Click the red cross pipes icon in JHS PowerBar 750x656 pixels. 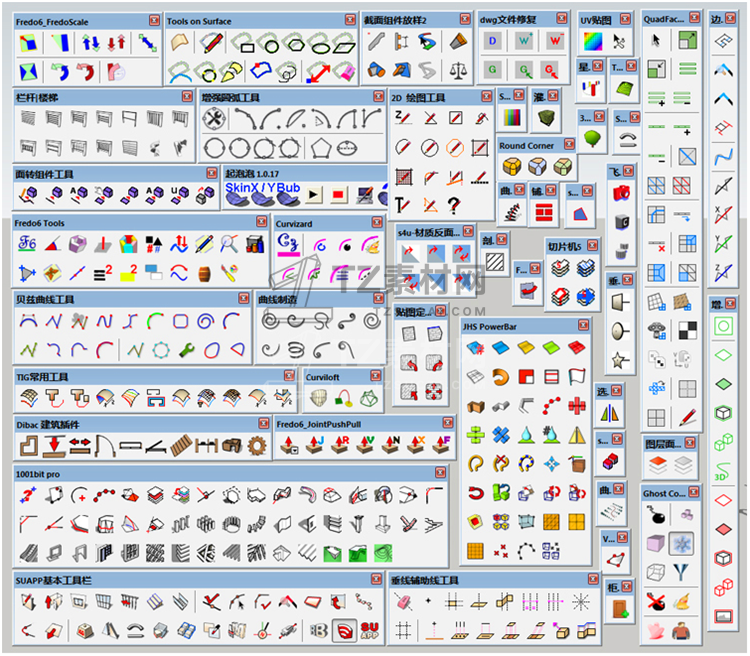(x=577, y=406)
